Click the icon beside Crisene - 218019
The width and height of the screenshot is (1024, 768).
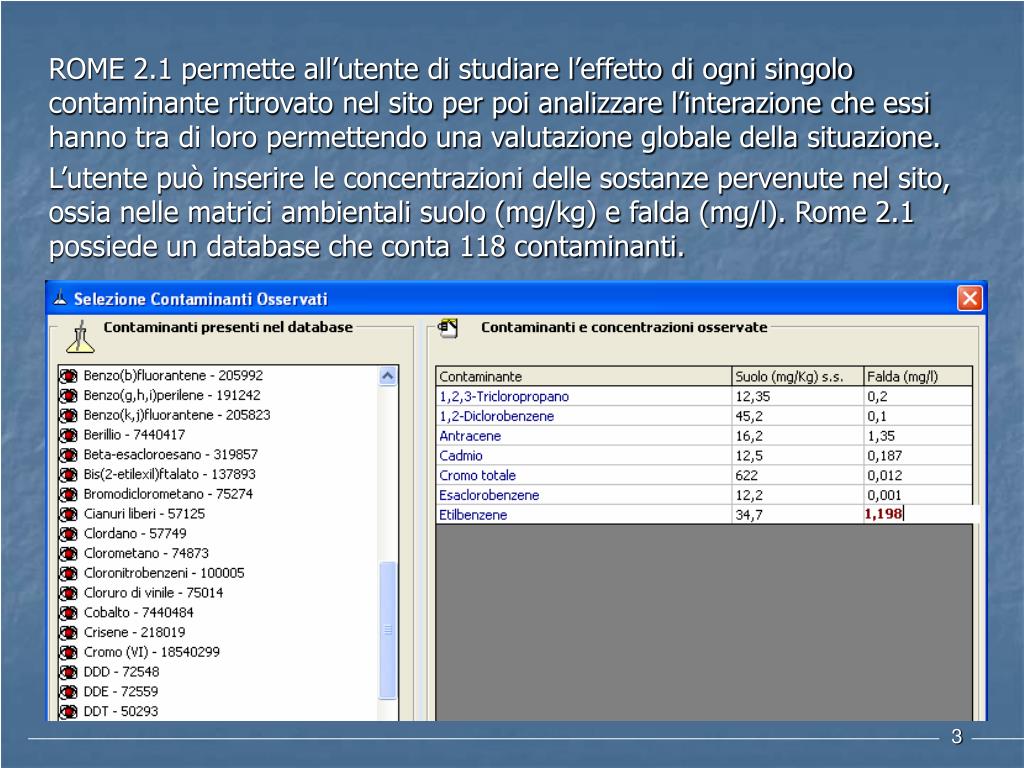(x=69, y=633)
